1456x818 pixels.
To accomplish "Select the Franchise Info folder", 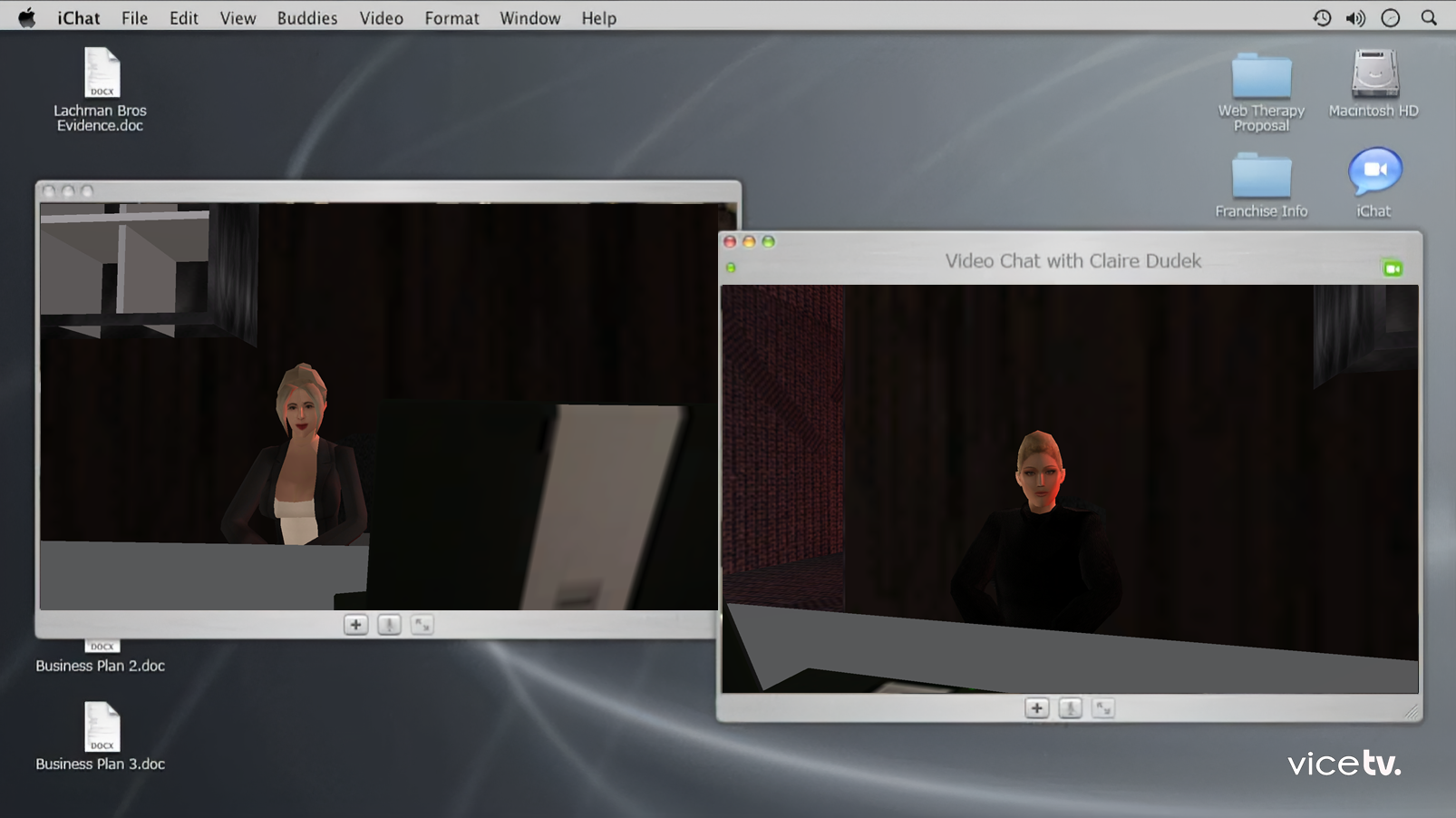I will 1261,175.
